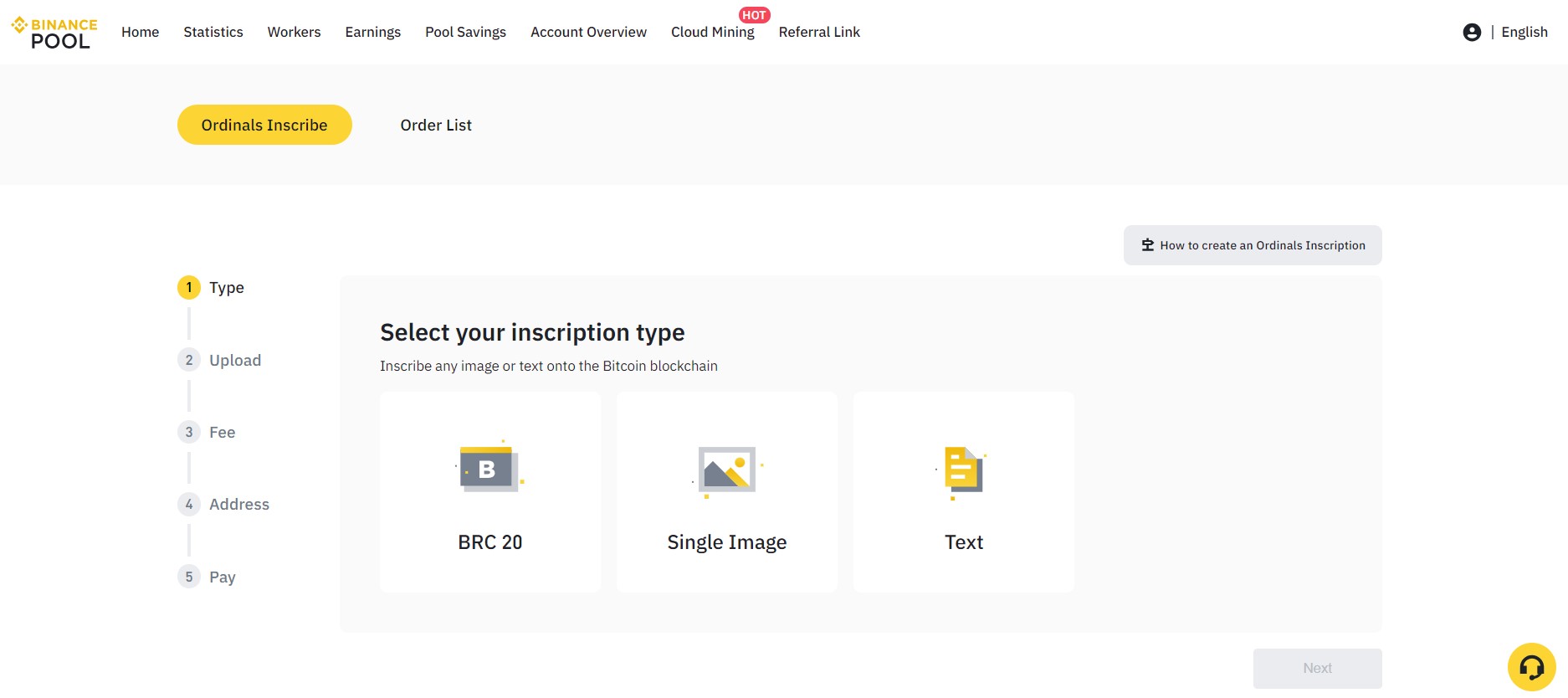Pick the Text document icon
The width and height of the screenshot is (1568, 698).
point(963,472)
